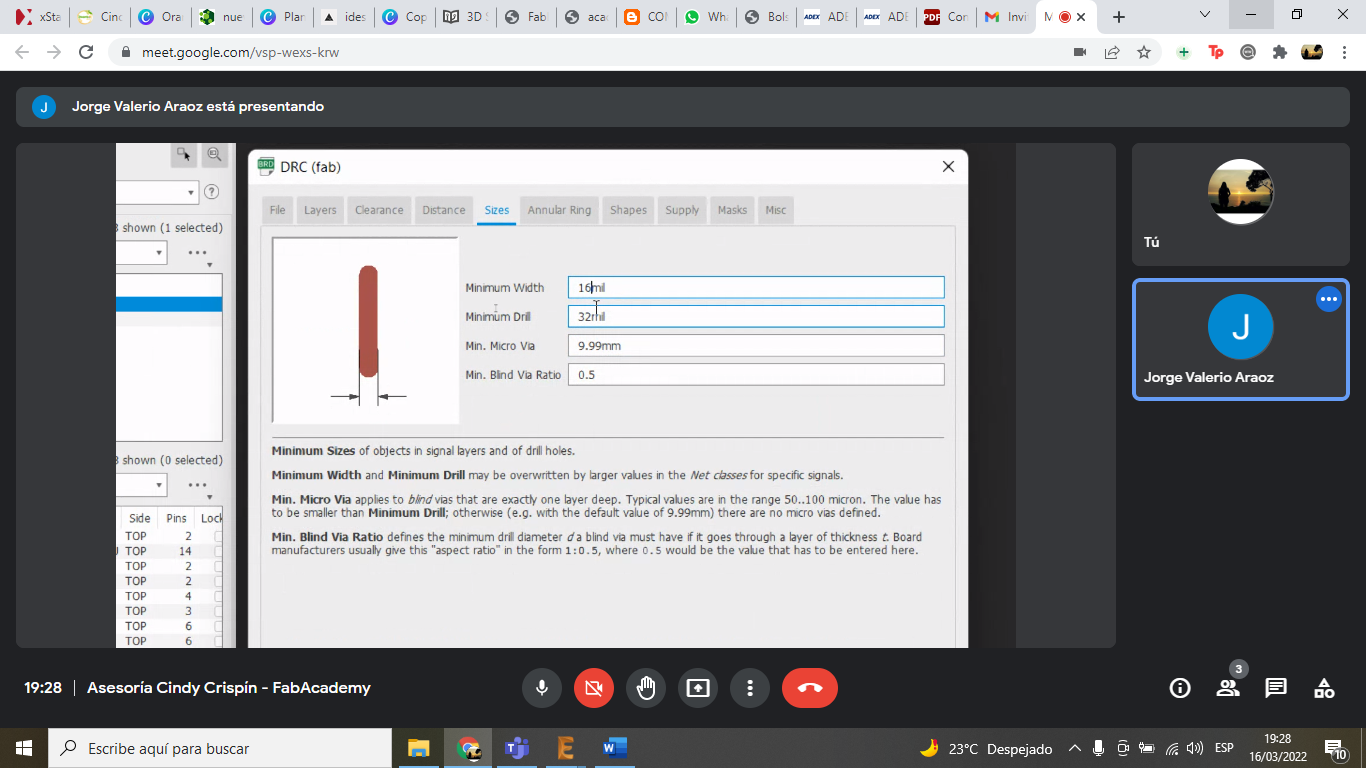Open more options on Jorge Valerio Araoz tile
Screen dimensions: 1366x768
click(1328, 299)
